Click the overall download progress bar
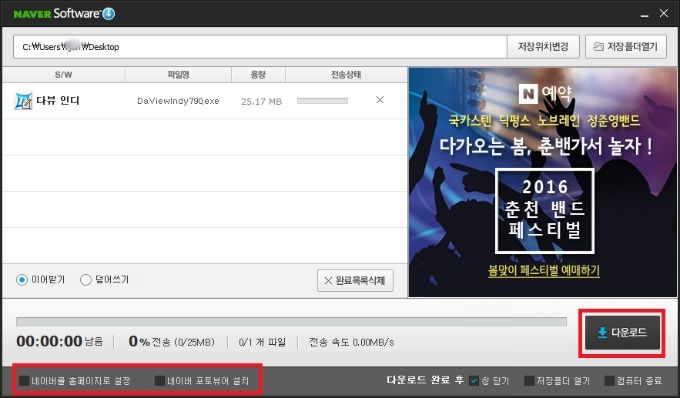Screen dimensions: 680x398 click(291, 321)
